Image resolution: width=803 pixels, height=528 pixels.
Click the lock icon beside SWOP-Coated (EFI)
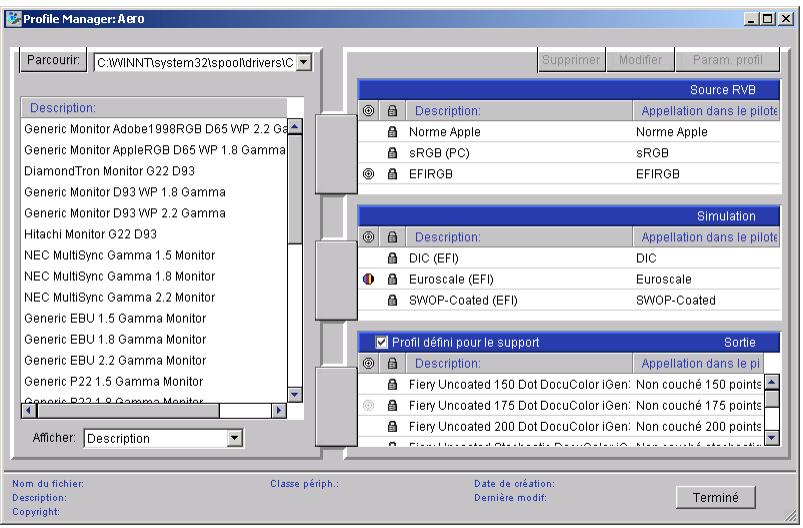[392, 300]
